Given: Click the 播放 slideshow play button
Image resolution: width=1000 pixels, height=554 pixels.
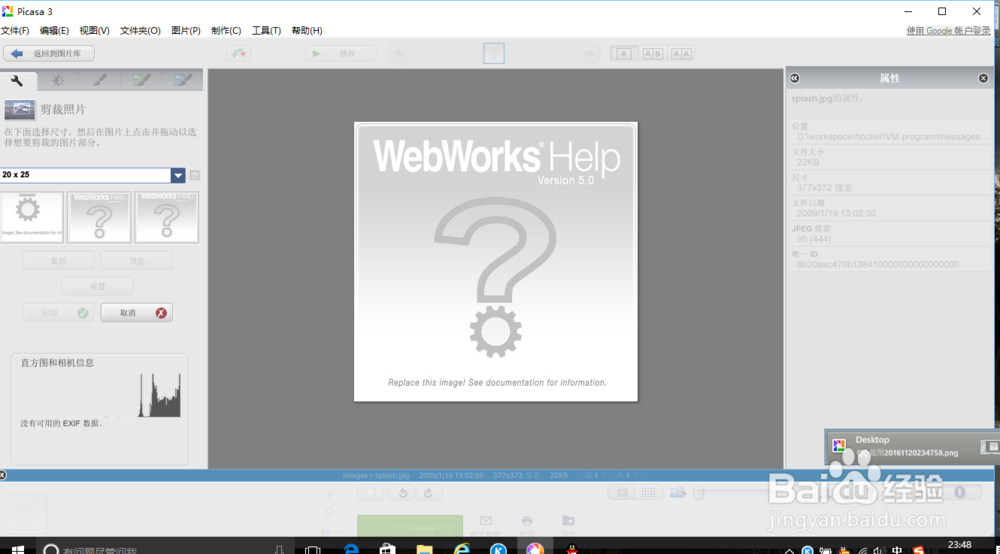Looking at the screenshot, I should [x=341, y=54].
